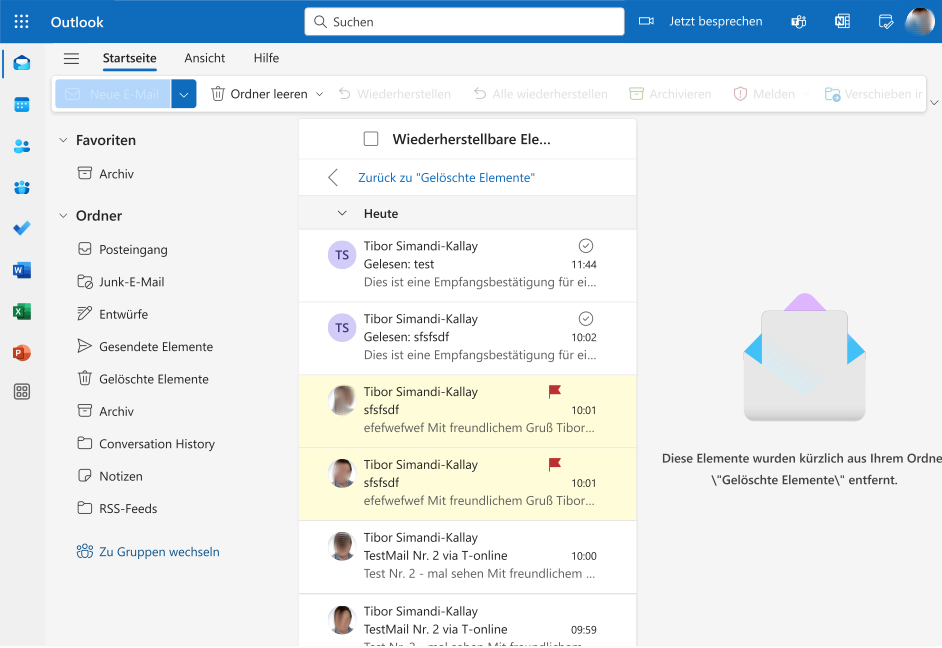Toggle the hamburger navigation pane button
The height and width of the screenshot is (648, 942).
(71, 59)
